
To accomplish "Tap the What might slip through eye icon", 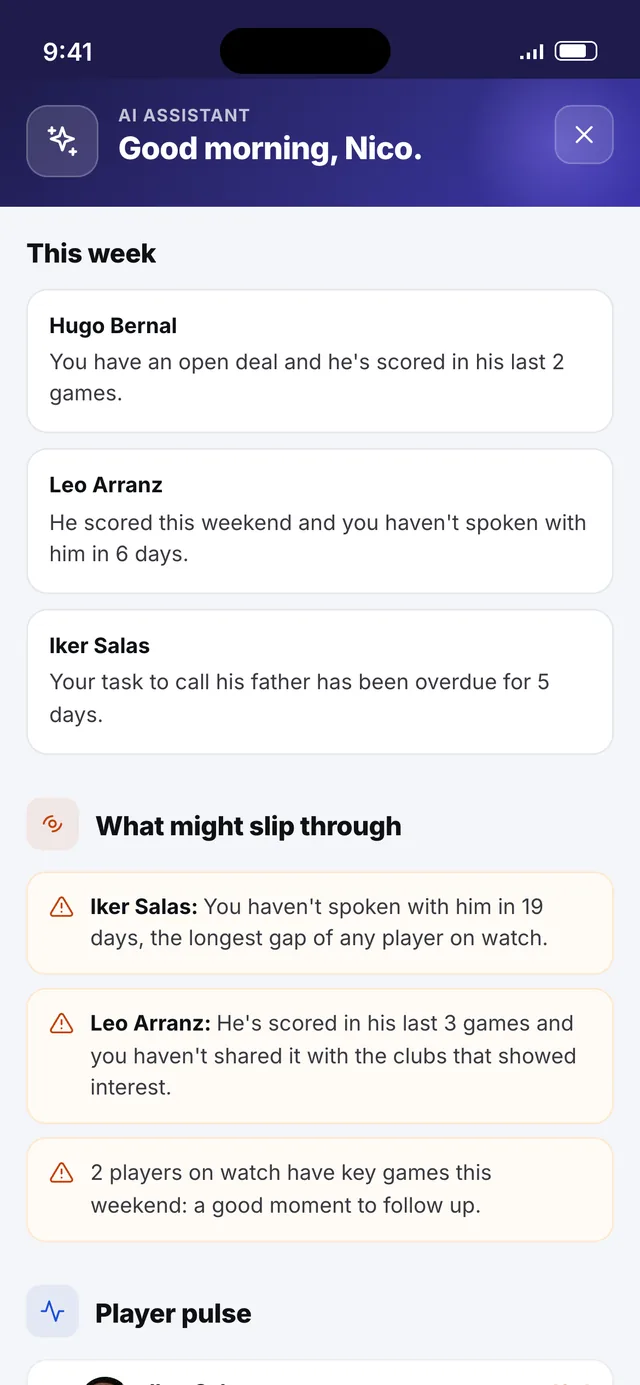I will coord(53,825).
